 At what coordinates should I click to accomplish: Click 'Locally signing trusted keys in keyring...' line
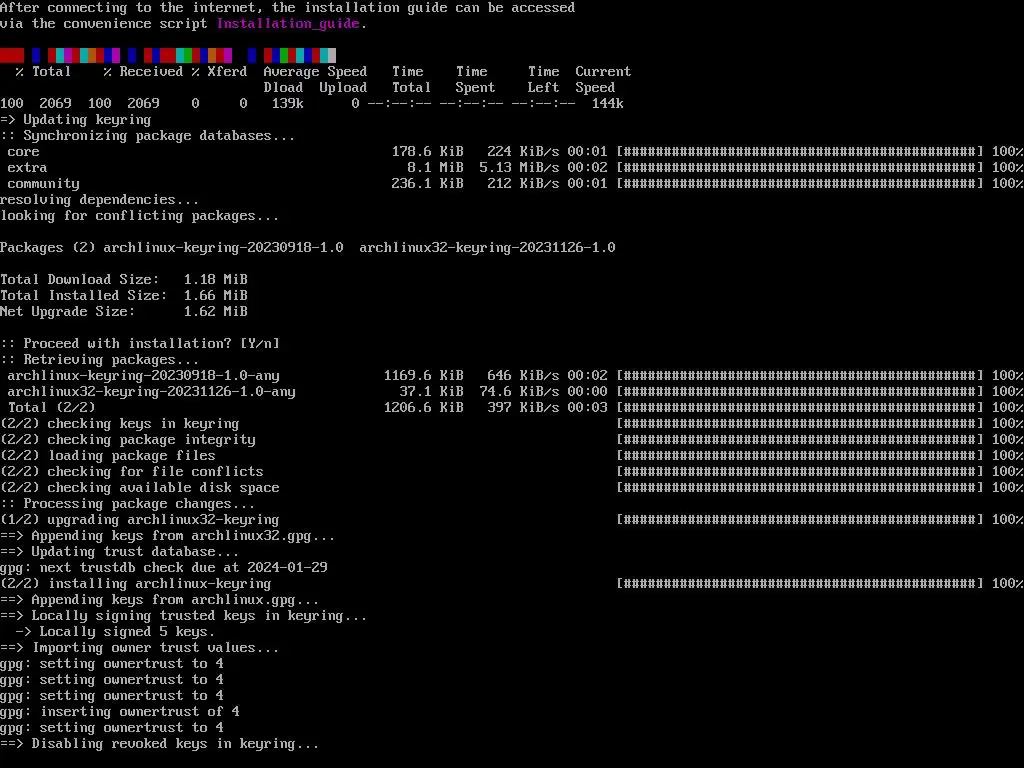184,616
